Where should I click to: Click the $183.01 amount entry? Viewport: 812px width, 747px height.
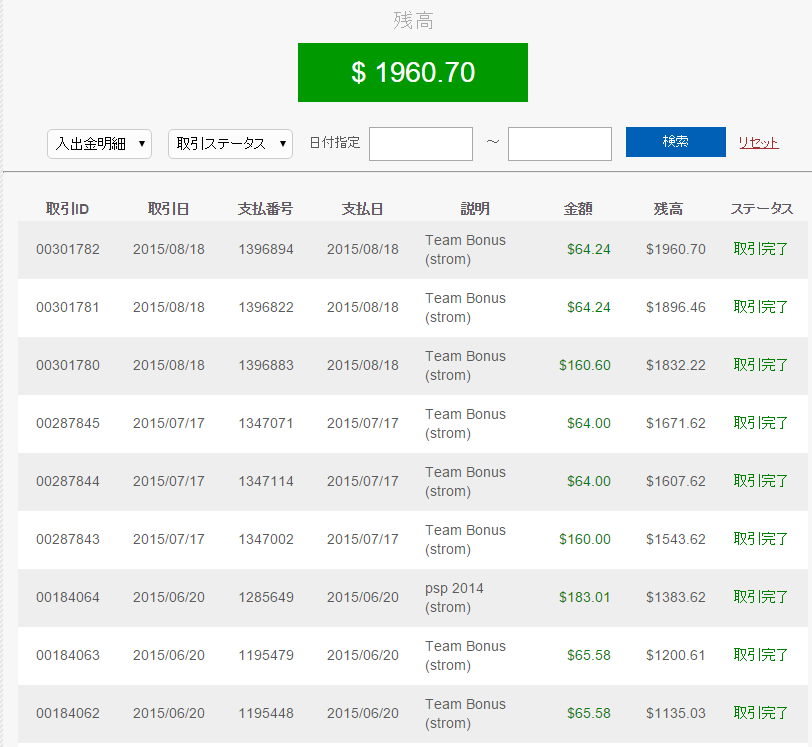(x=585, y=597)
